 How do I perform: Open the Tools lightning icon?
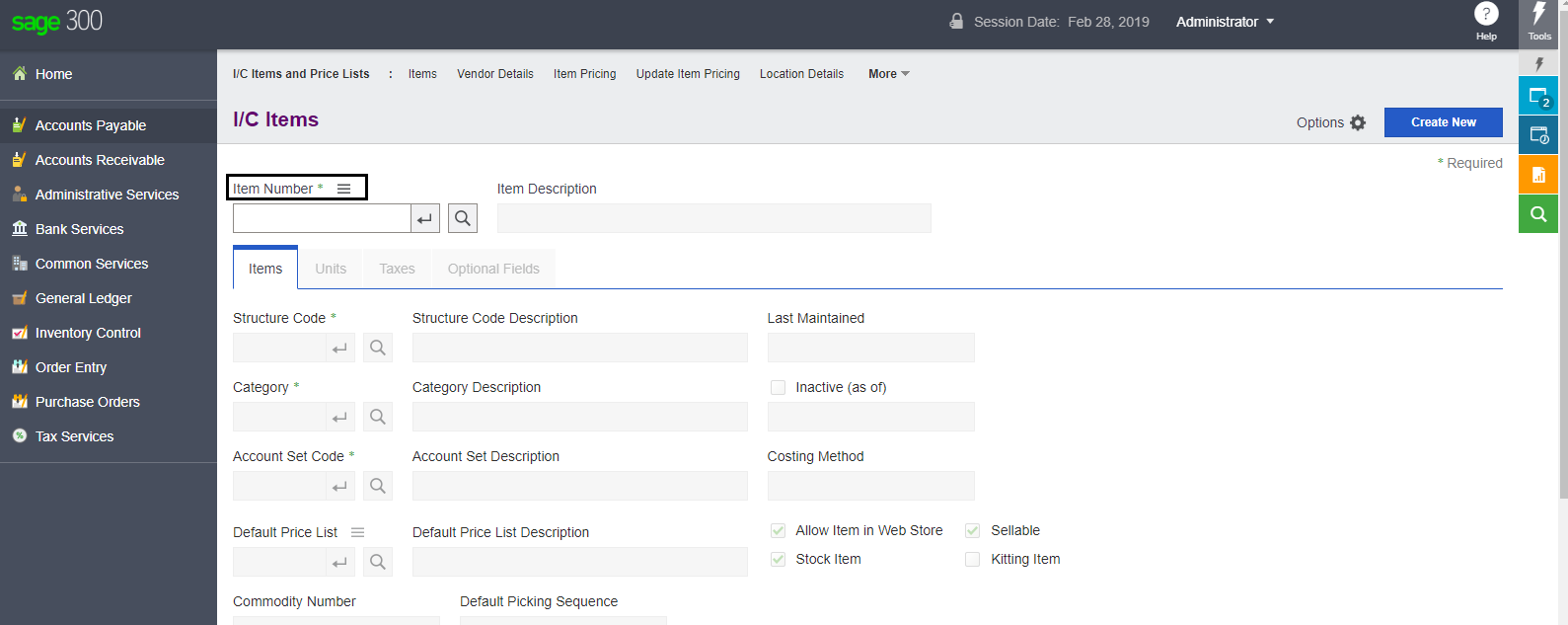pos(1538,14)
